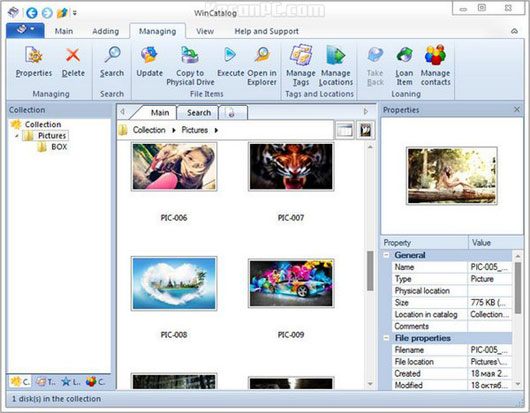530x413 pixels.
Task: Select the BOX folder in the tree
Action: pos(59,147)
